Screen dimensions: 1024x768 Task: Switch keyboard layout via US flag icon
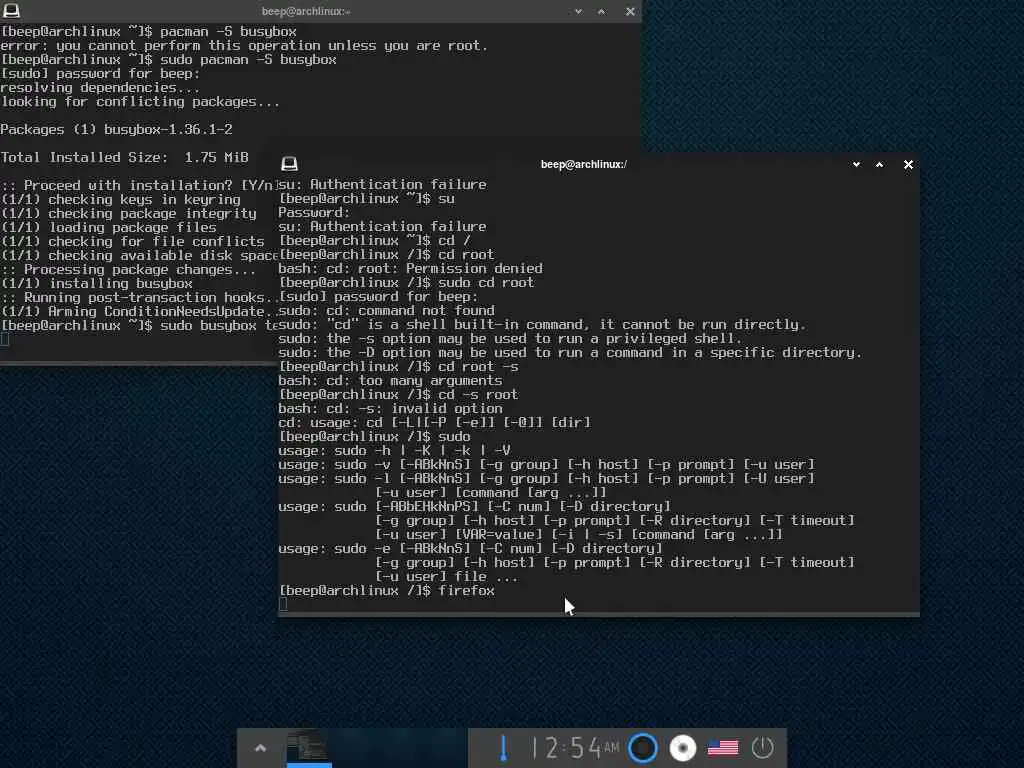click(723, 748)
